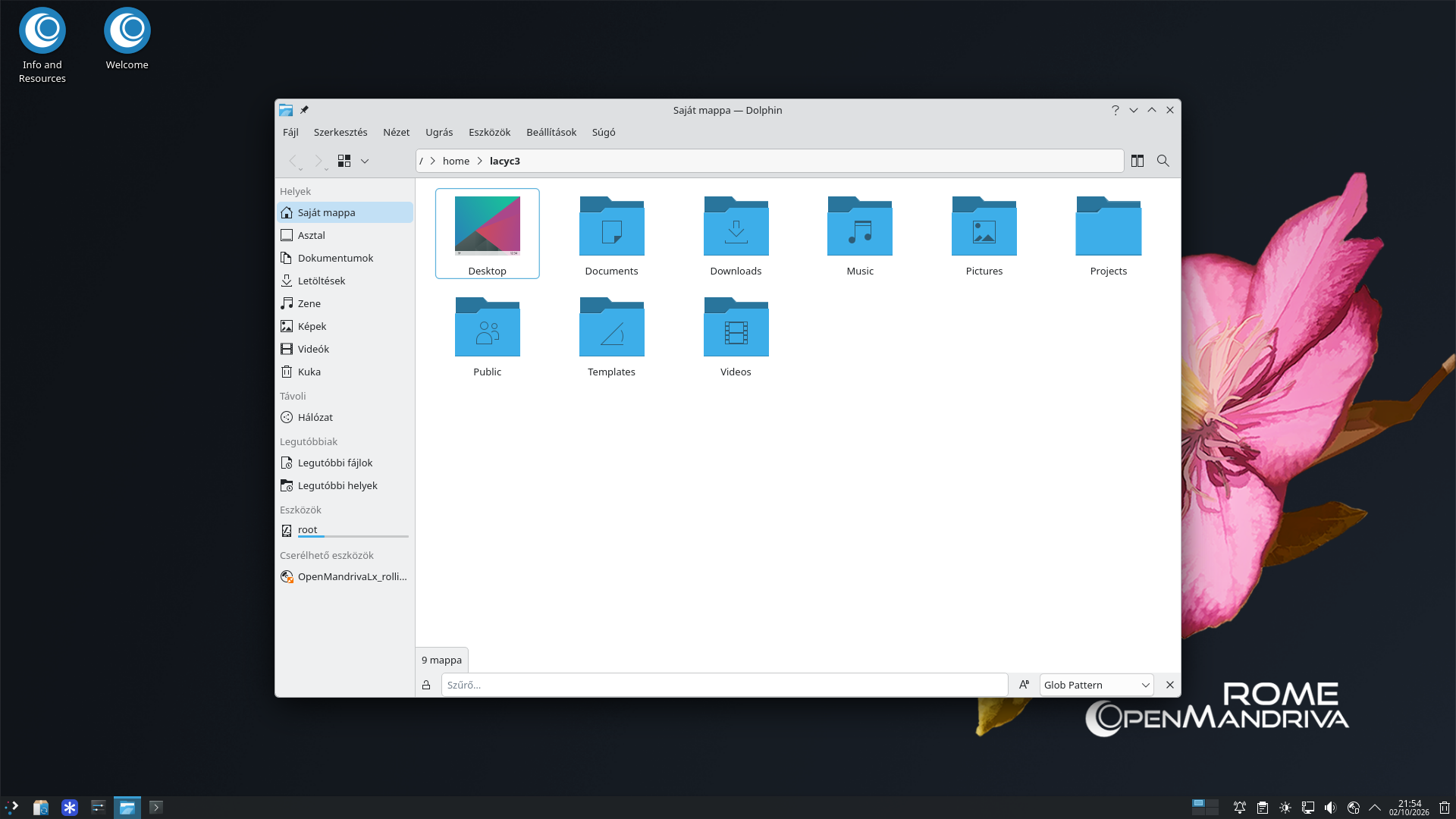The height and width of the screenshot is (819, 1456).
Task: Open the Documents folder icon
Action: click(611, 227)
